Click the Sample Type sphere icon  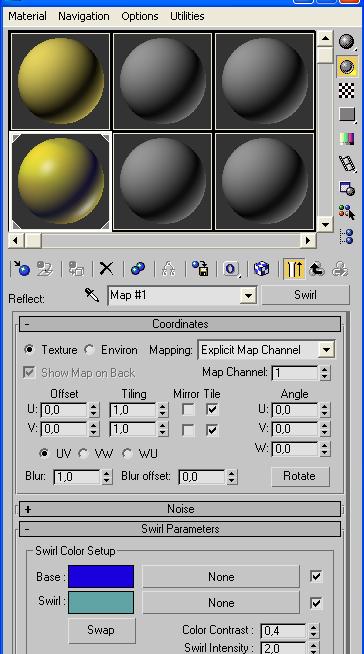pos(346,42)
